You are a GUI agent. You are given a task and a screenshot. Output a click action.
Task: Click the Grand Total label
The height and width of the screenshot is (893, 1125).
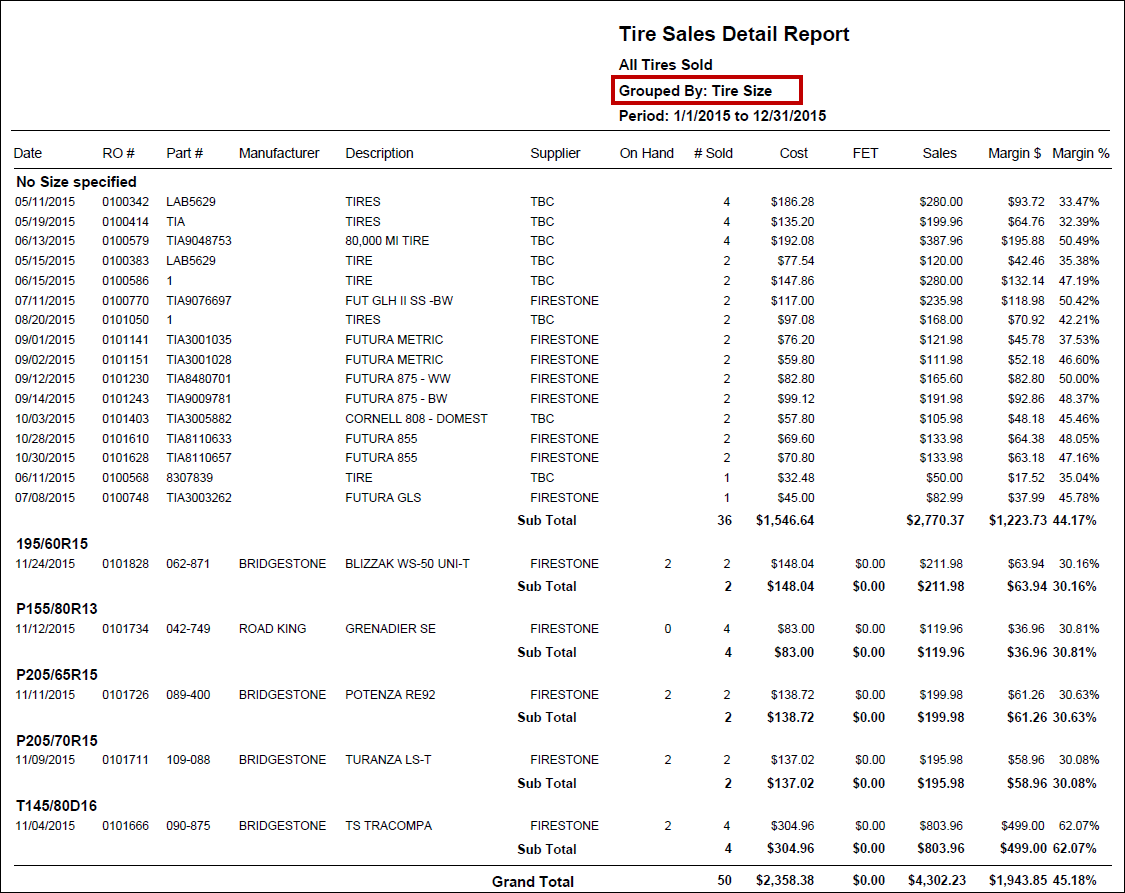532,881
